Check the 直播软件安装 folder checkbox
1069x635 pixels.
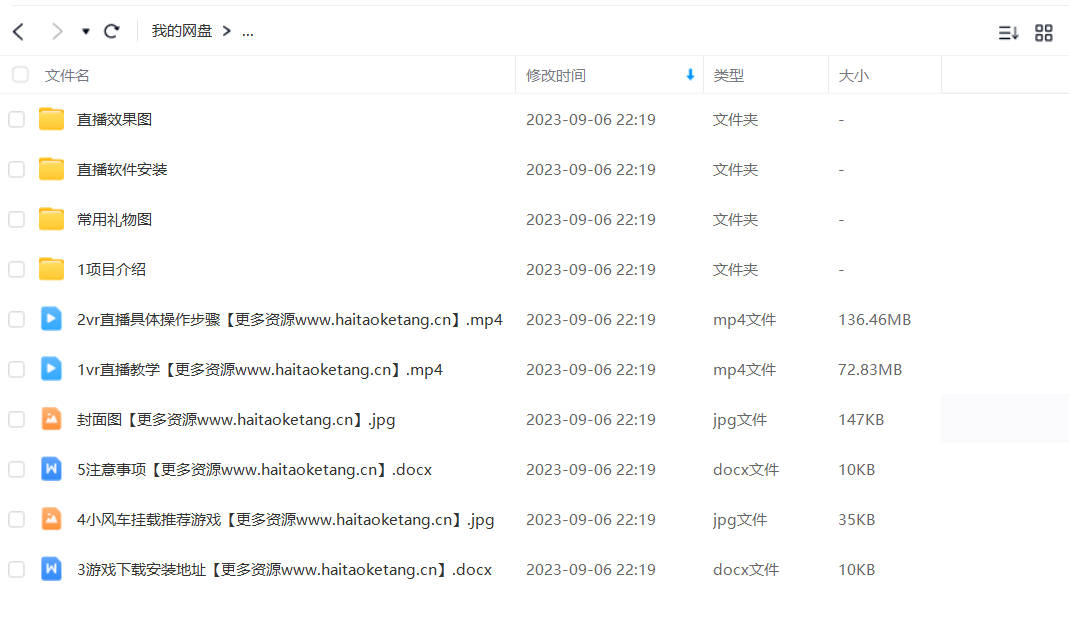[16, 169]
